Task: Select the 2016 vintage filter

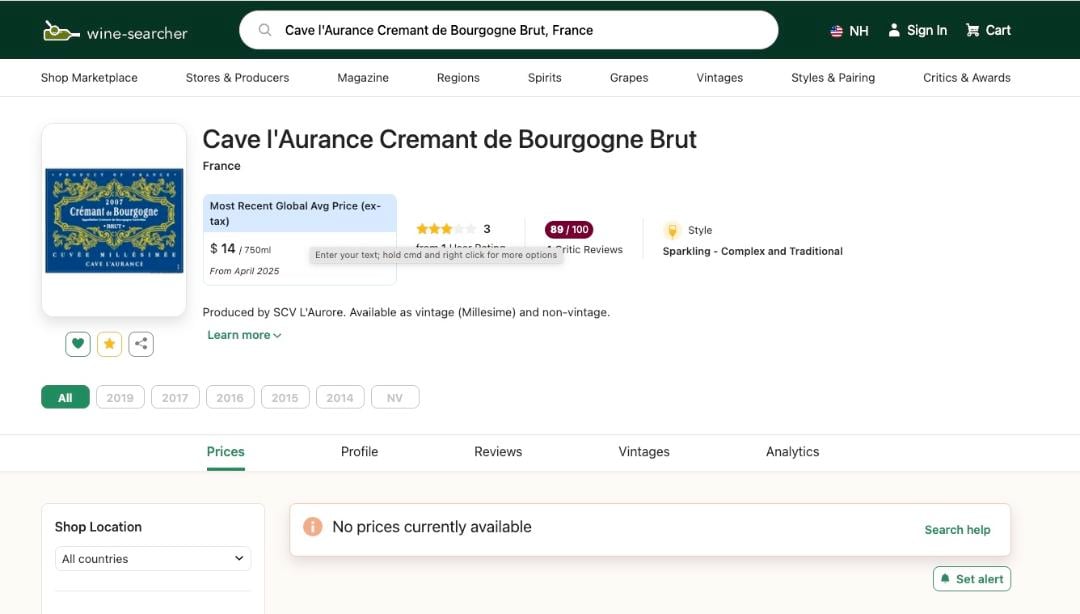Action: point(230,398)
